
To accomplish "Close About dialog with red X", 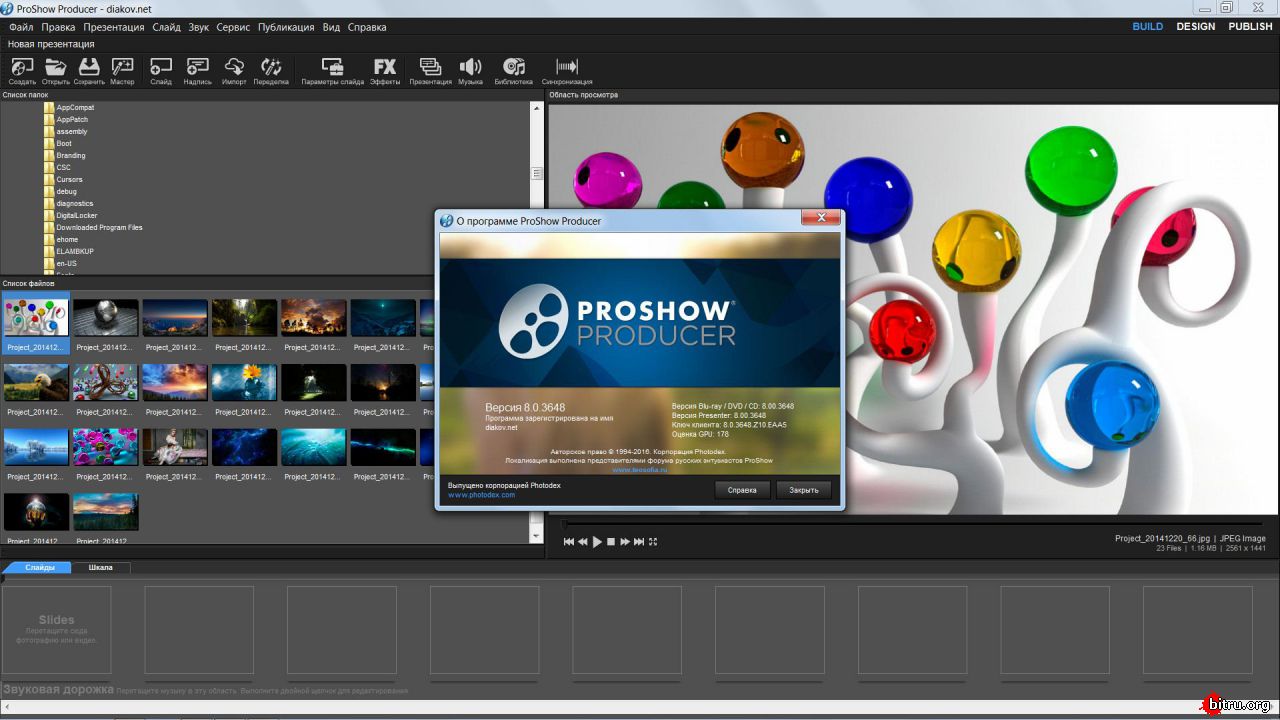I will click(821, 217).
